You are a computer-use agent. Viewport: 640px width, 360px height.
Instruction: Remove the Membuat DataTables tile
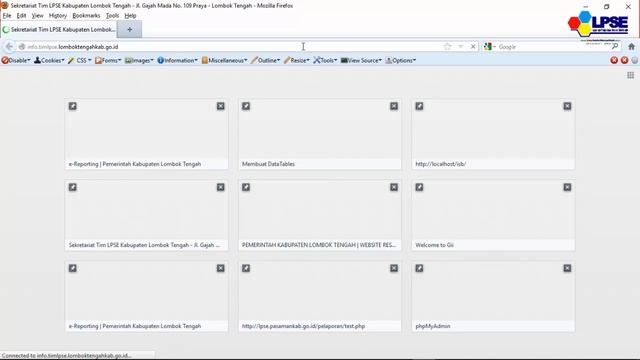coord(394,106)
